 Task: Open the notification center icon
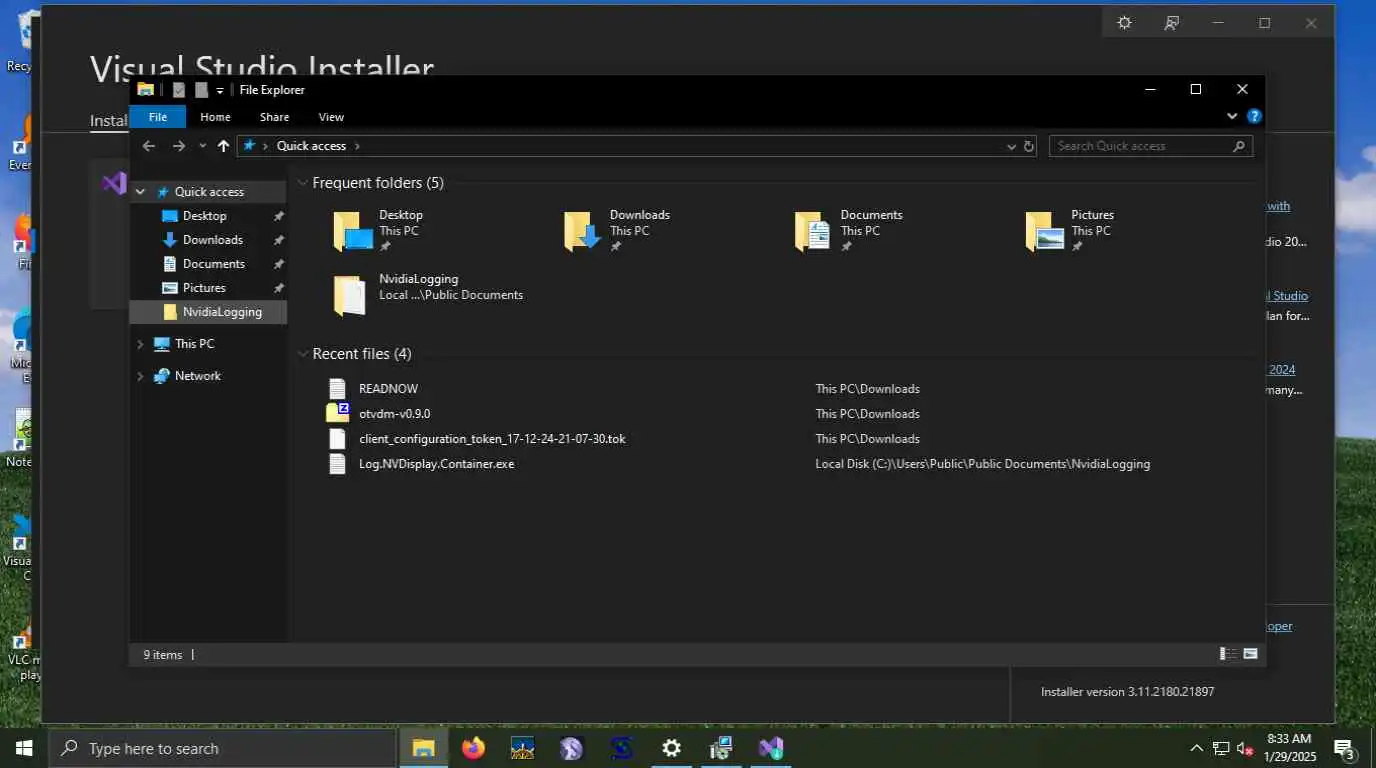(1344, 748)
